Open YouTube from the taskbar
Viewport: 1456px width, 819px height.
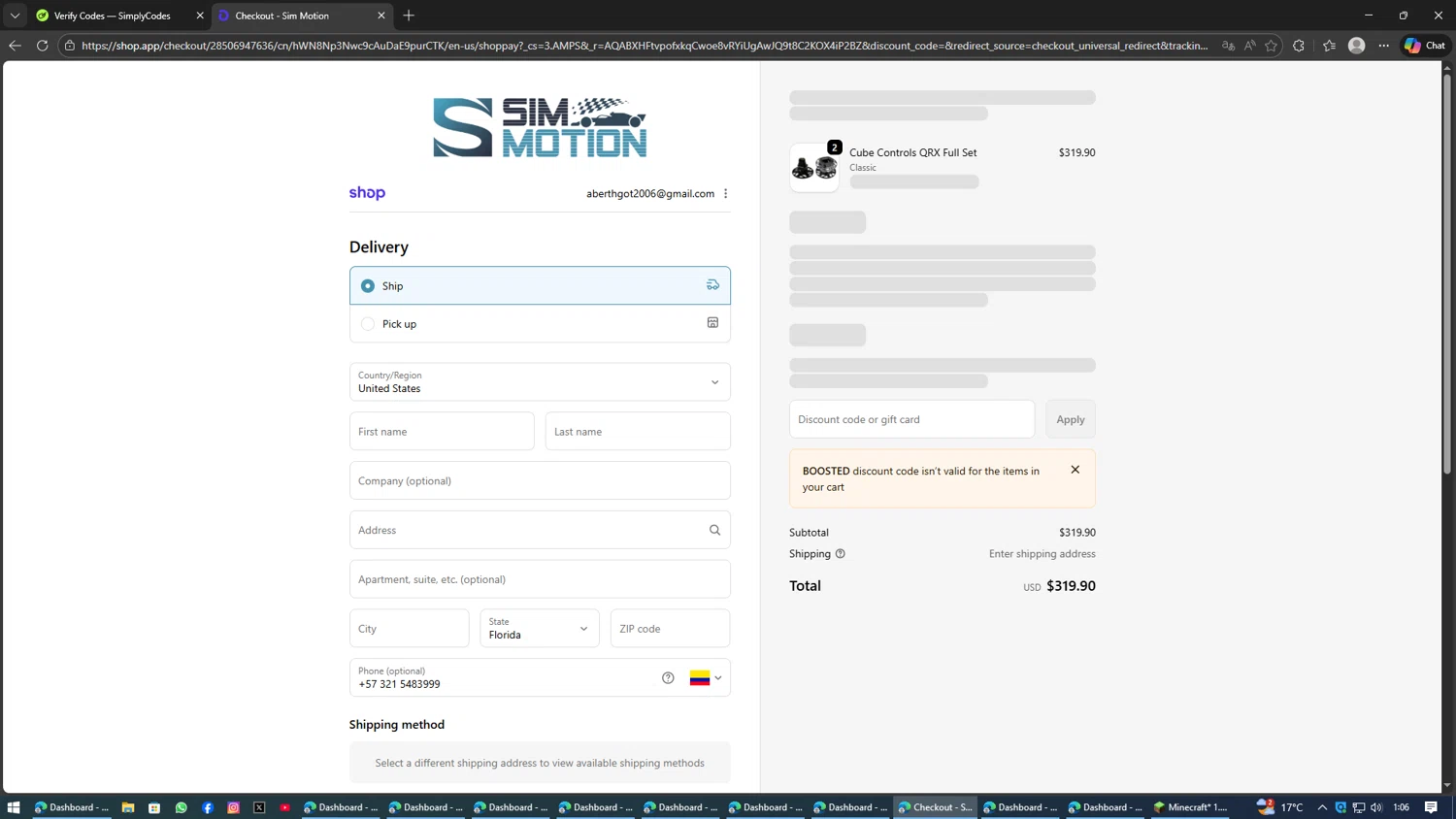[x=285, y=807]
